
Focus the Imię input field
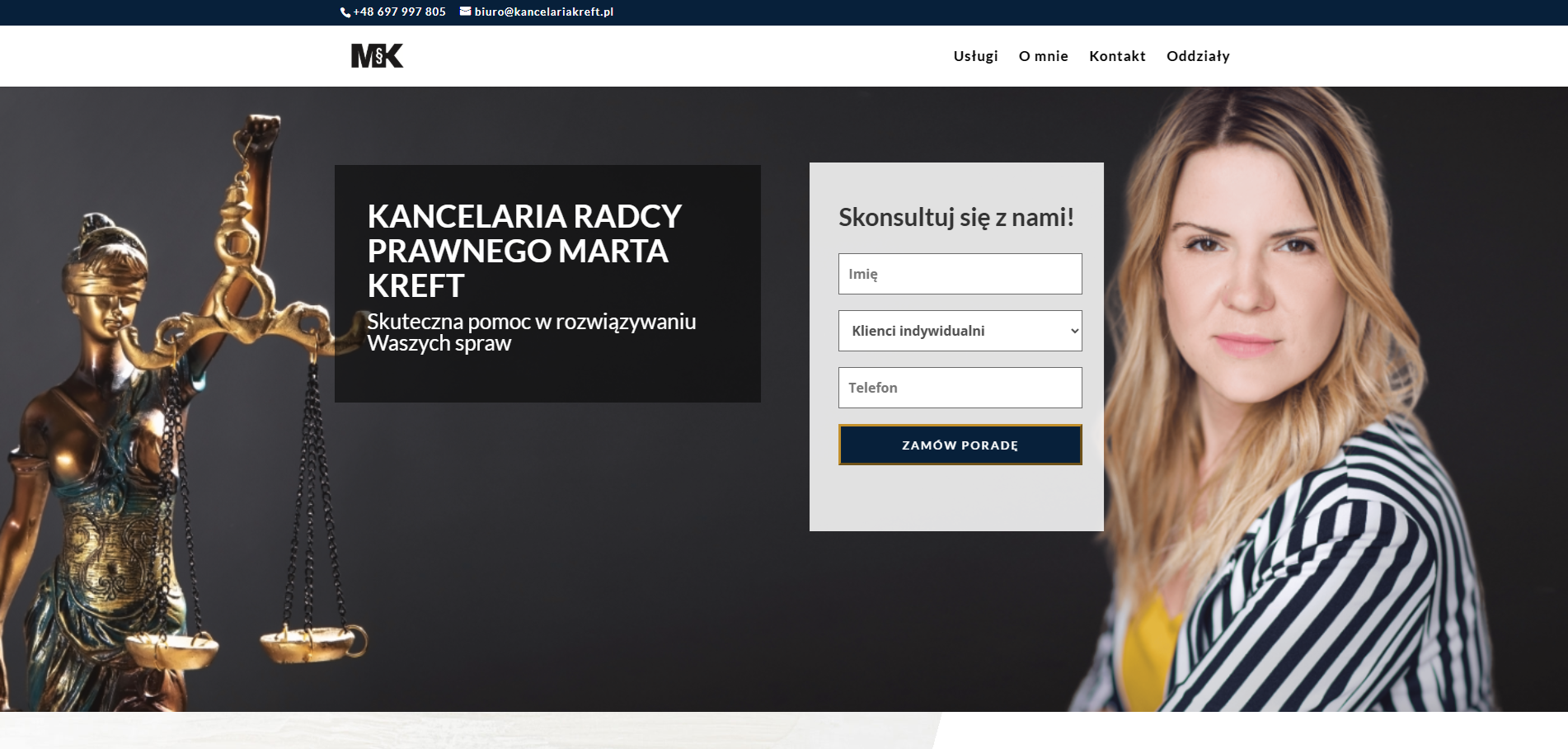pyautogui.click(x=960, y=274)
